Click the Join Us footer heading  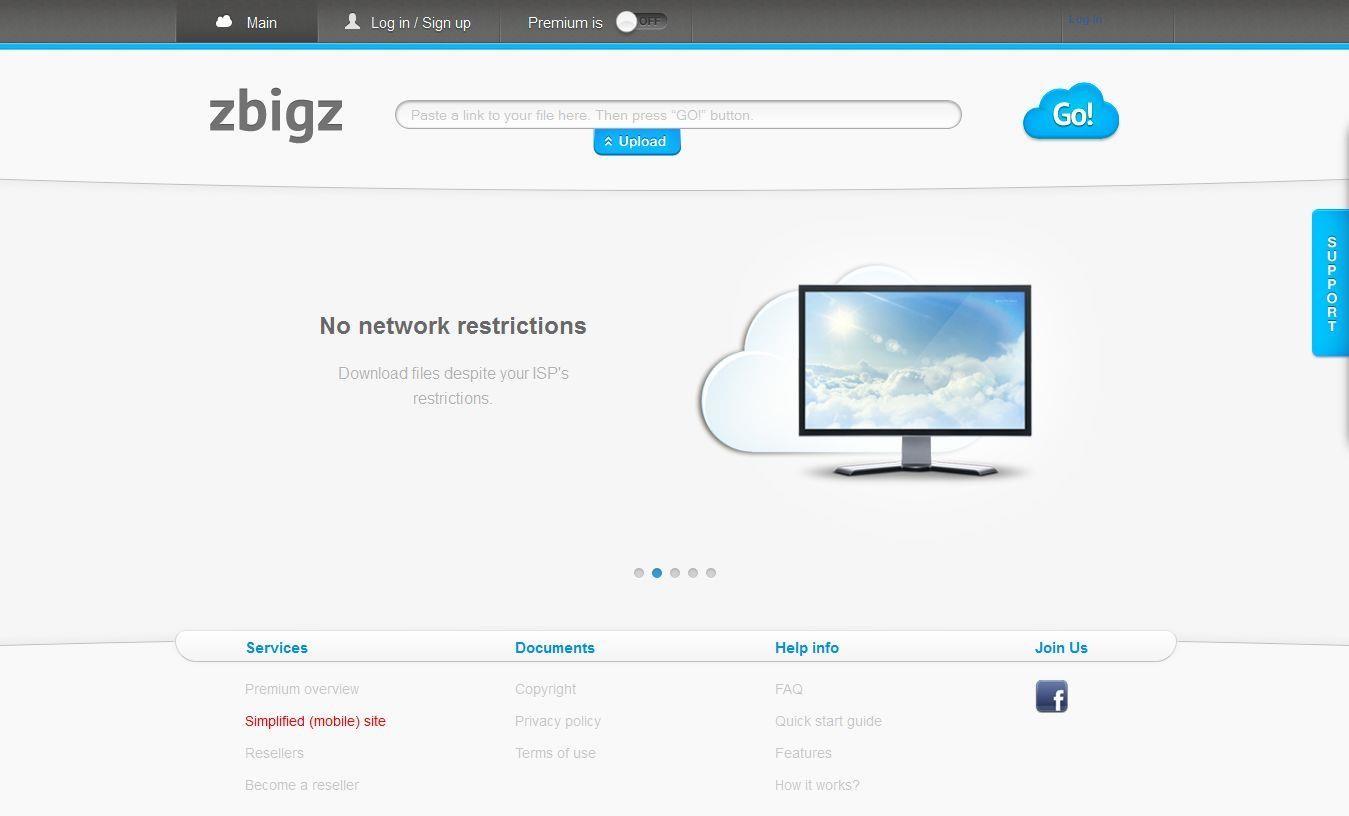(1061, 648)
